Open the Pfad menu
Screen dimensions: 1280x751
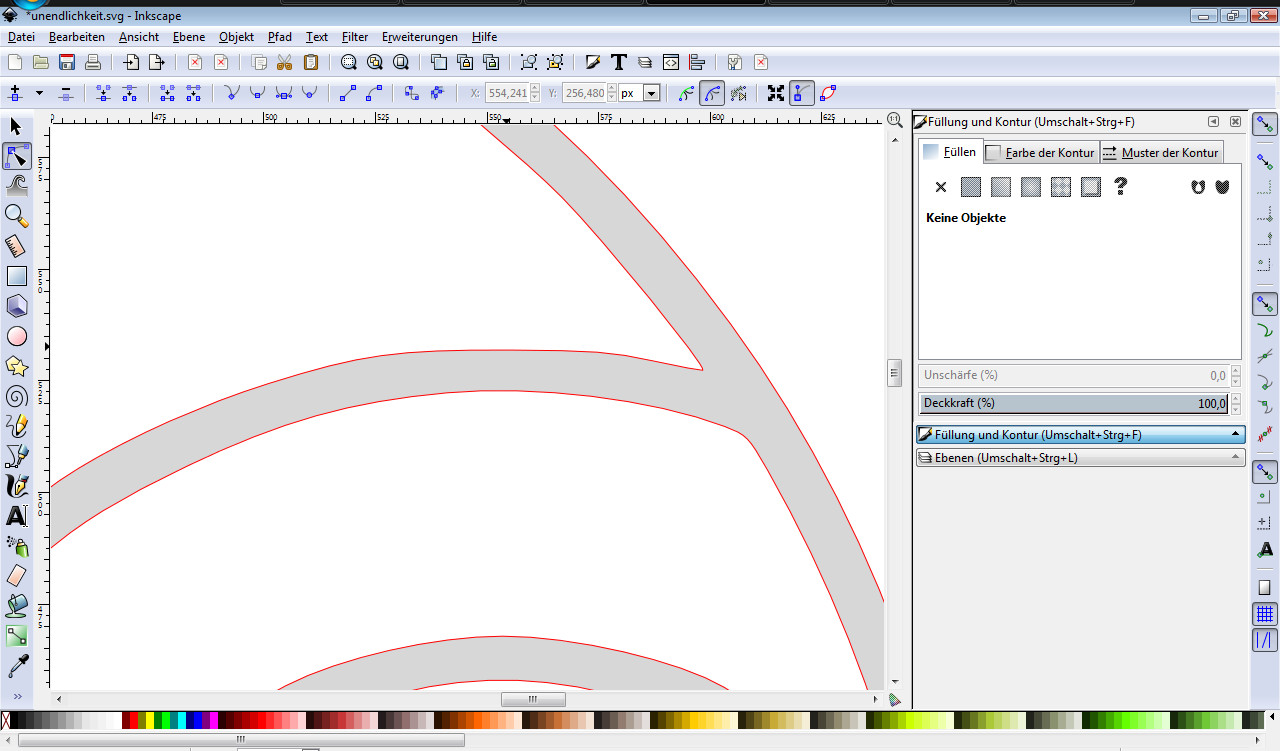[280, 37]
